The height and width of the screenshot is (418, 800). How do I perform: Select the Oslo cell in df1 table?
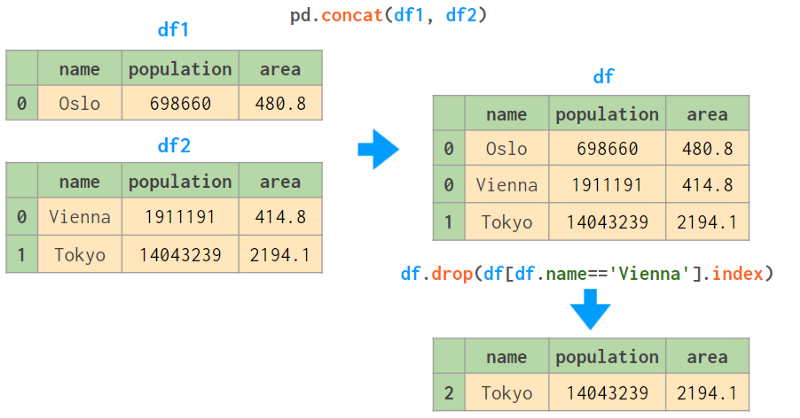[80, 102]
